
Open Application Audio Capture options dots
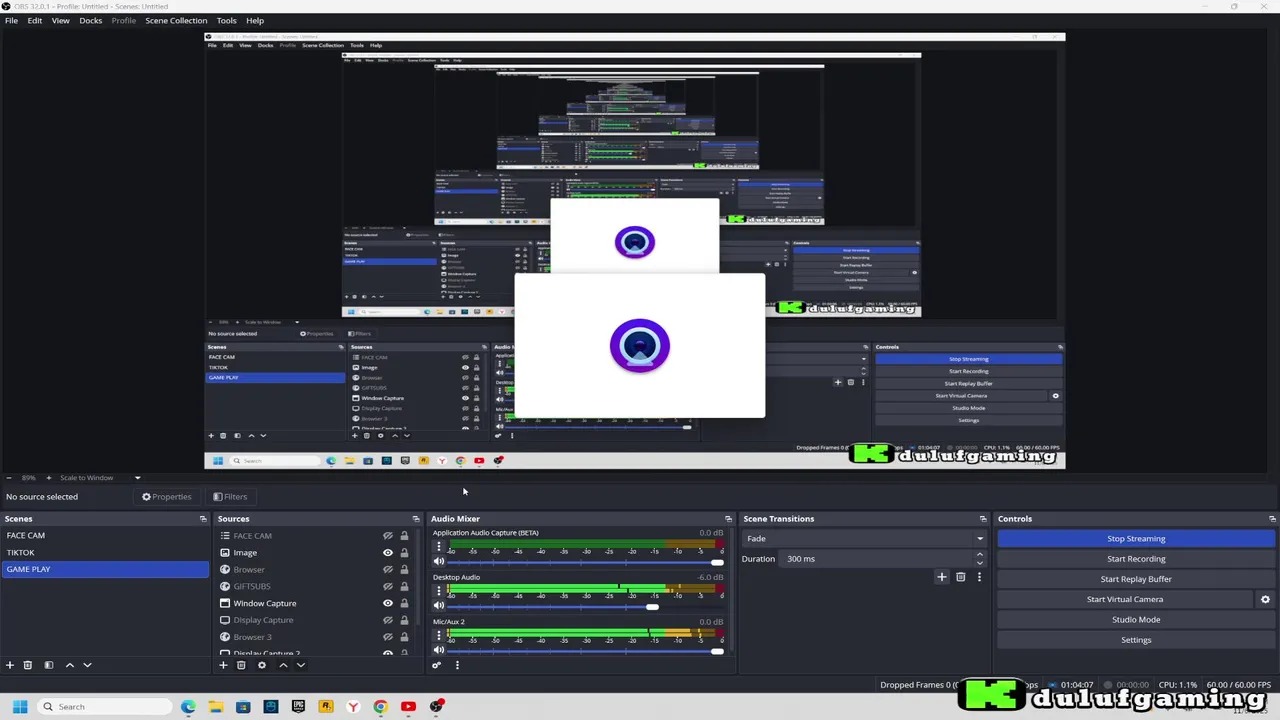(x=438, y=547)
